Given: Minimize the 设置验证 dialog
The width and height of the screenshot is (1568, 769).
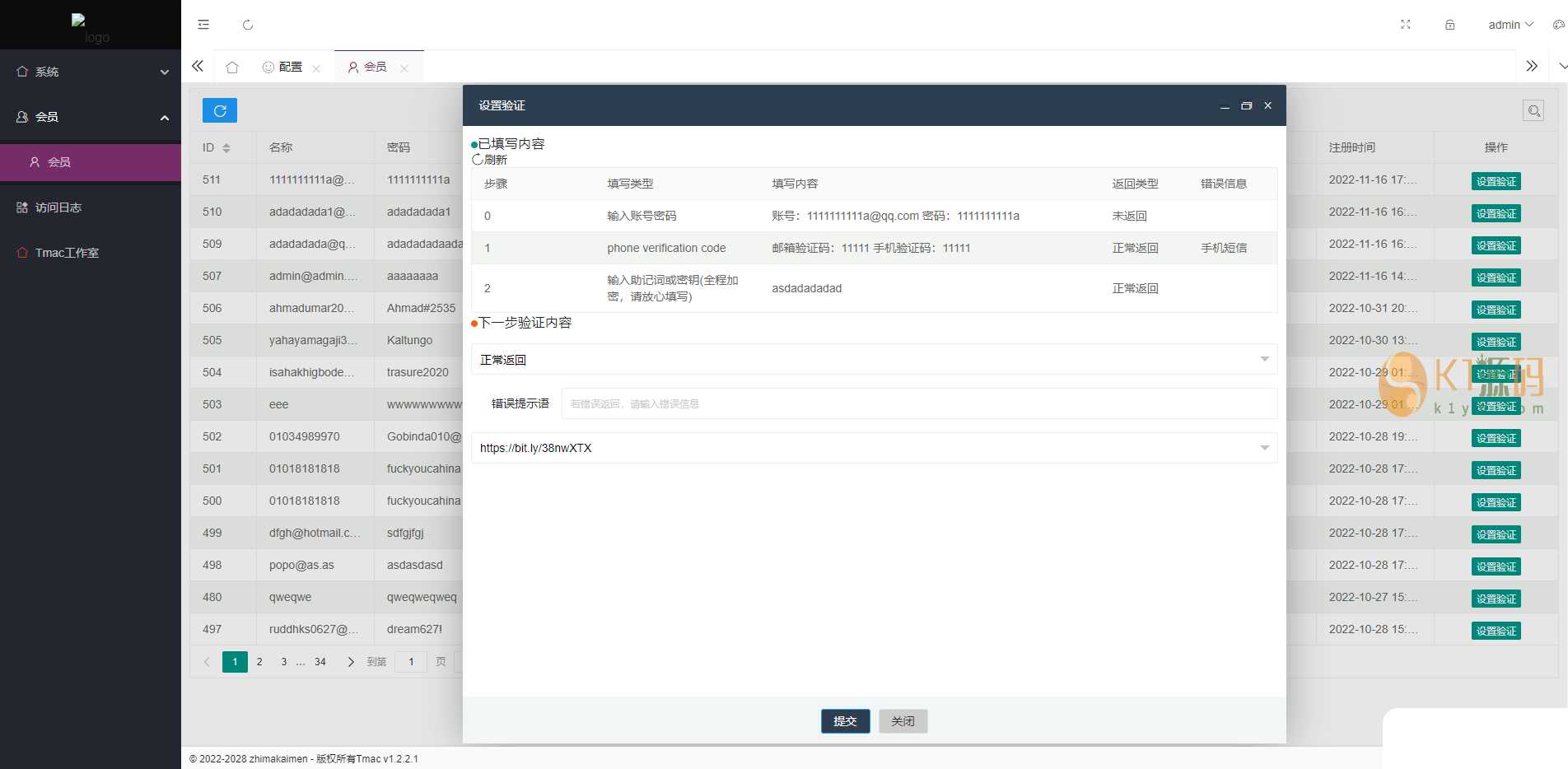Looking at the screenshot, I should 1225,106.
